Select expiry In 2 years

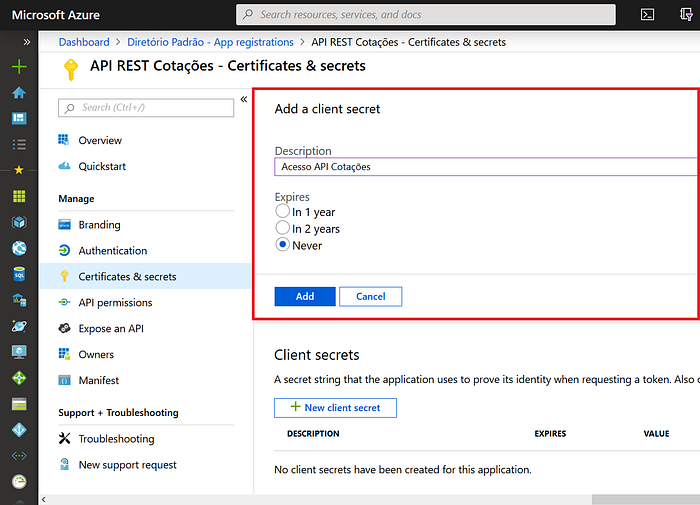[282, 228]
